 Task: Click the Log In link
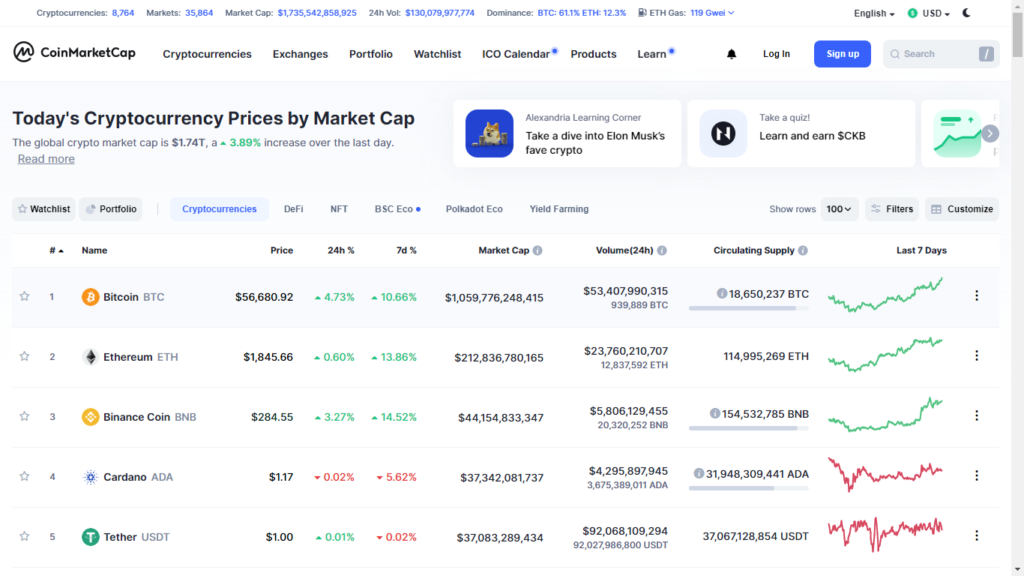click(776, 54)
